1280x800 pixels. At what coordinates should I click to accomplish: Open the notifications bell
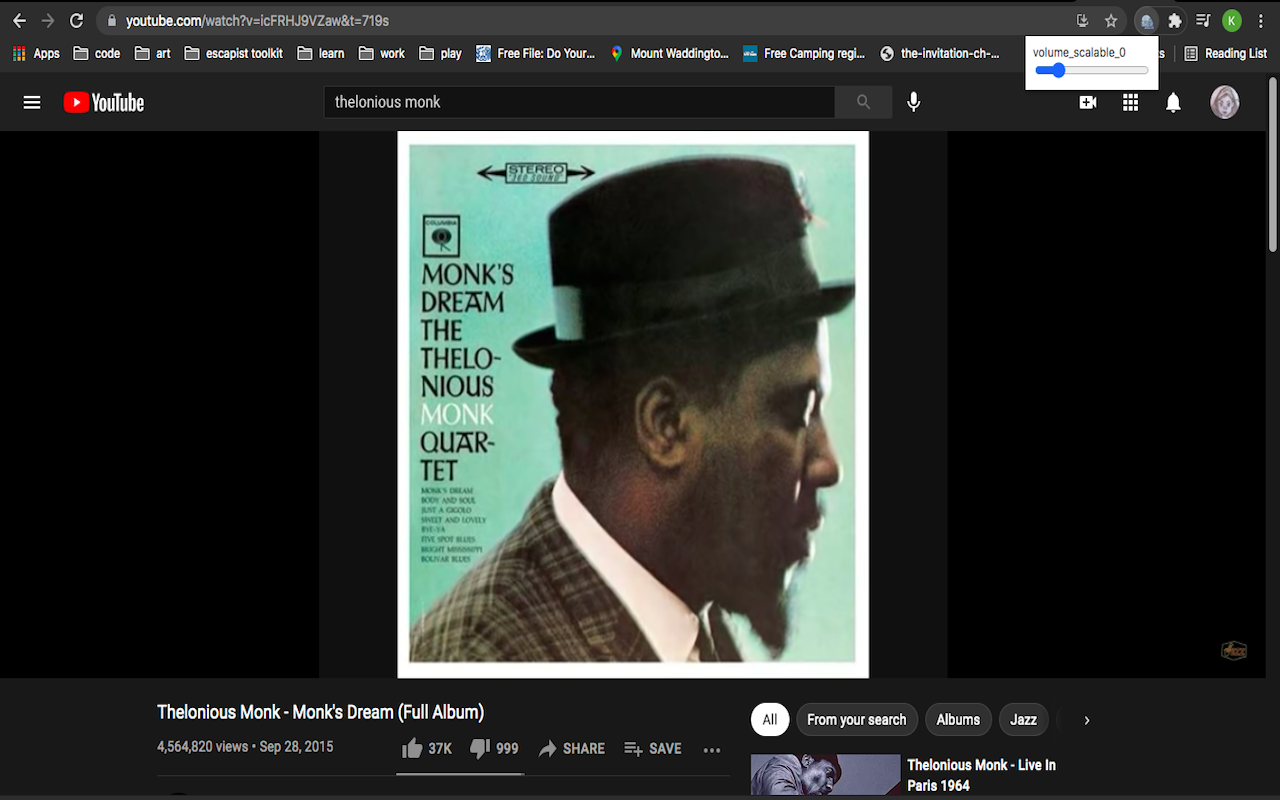(1174, 102)
